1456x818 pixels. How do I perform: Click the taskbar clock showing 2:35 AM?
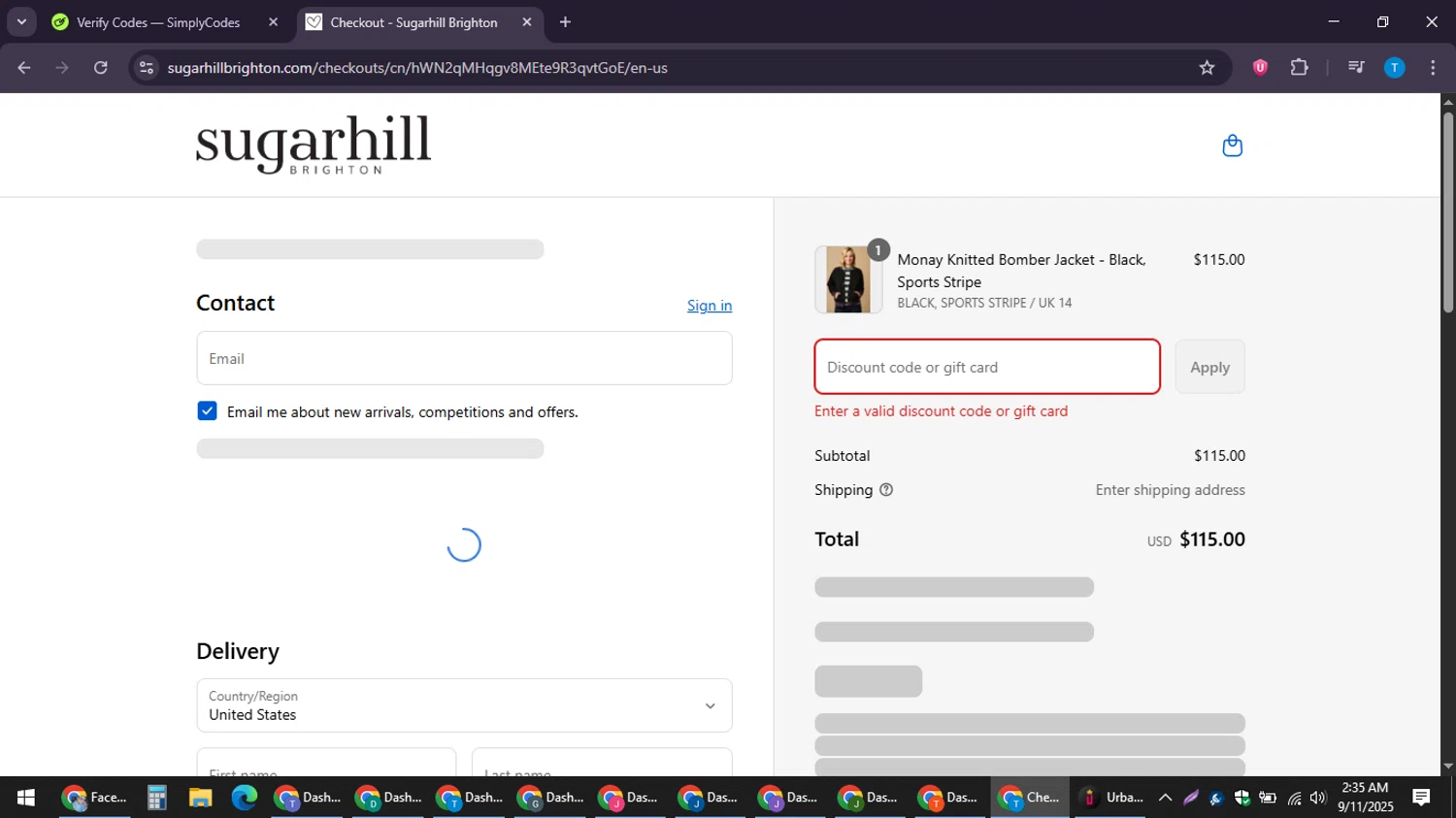click(1365, 798)
